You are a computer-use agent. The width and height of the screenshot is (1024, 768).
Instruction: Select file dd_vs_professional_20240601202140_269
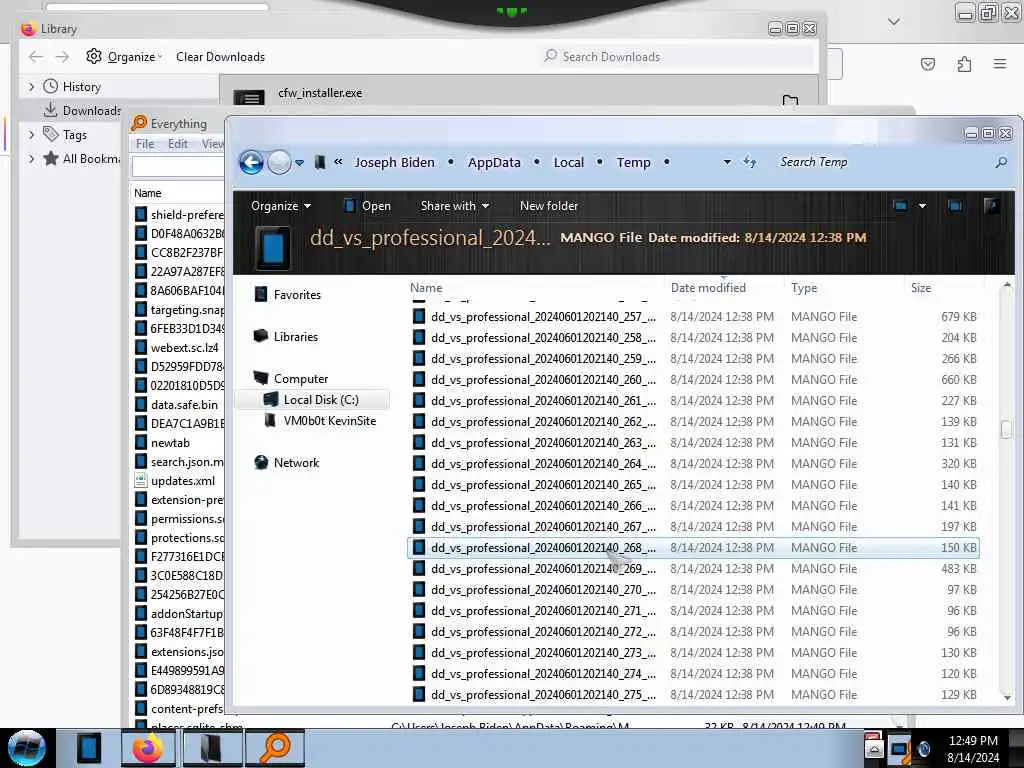[x=694, y=569]
